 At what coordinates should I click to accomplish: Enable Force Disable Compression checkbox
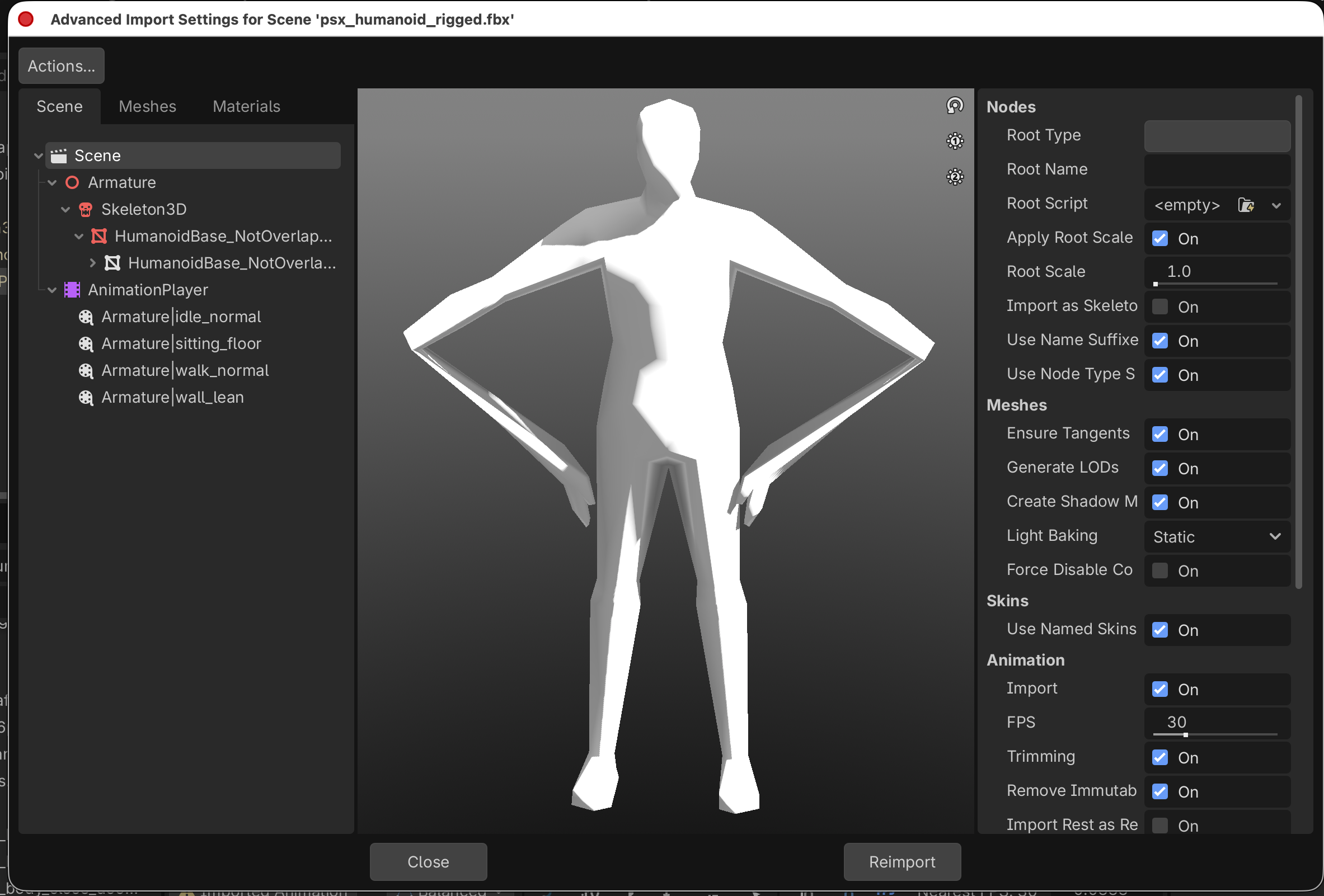[x=1160, y=571]
